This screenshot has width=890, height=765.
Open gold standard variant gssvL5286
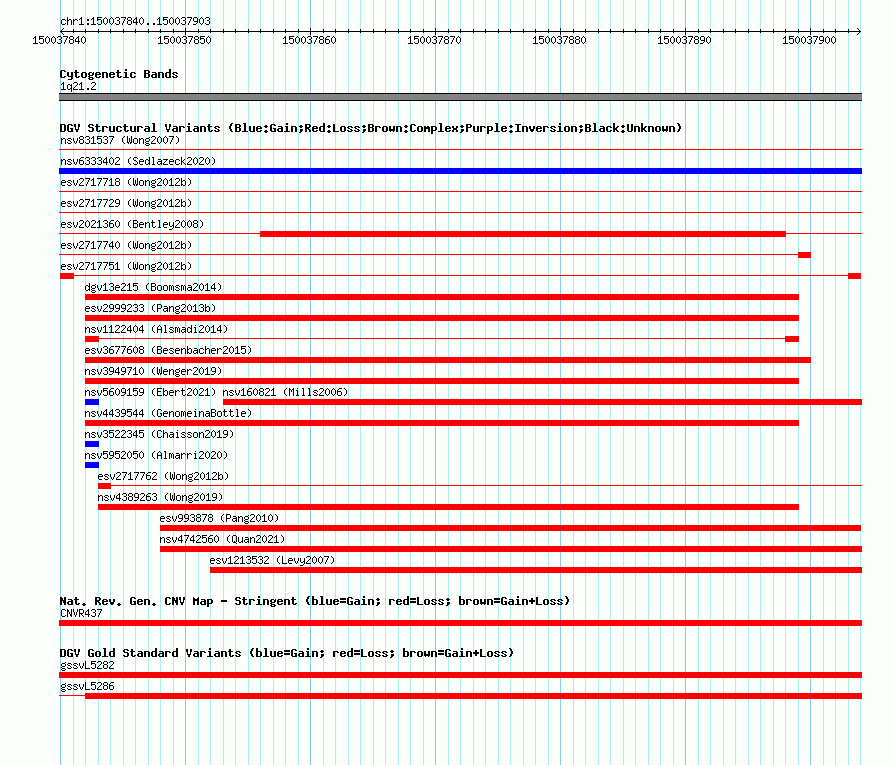(x=87, y=686)
